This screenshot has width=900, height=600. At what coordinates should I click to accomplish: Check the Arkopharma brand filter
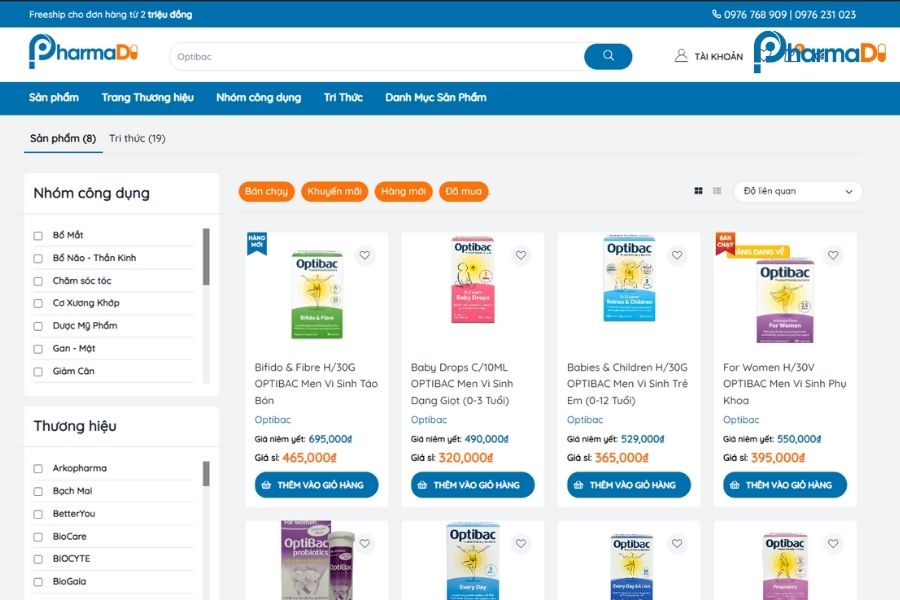point(38,469)
